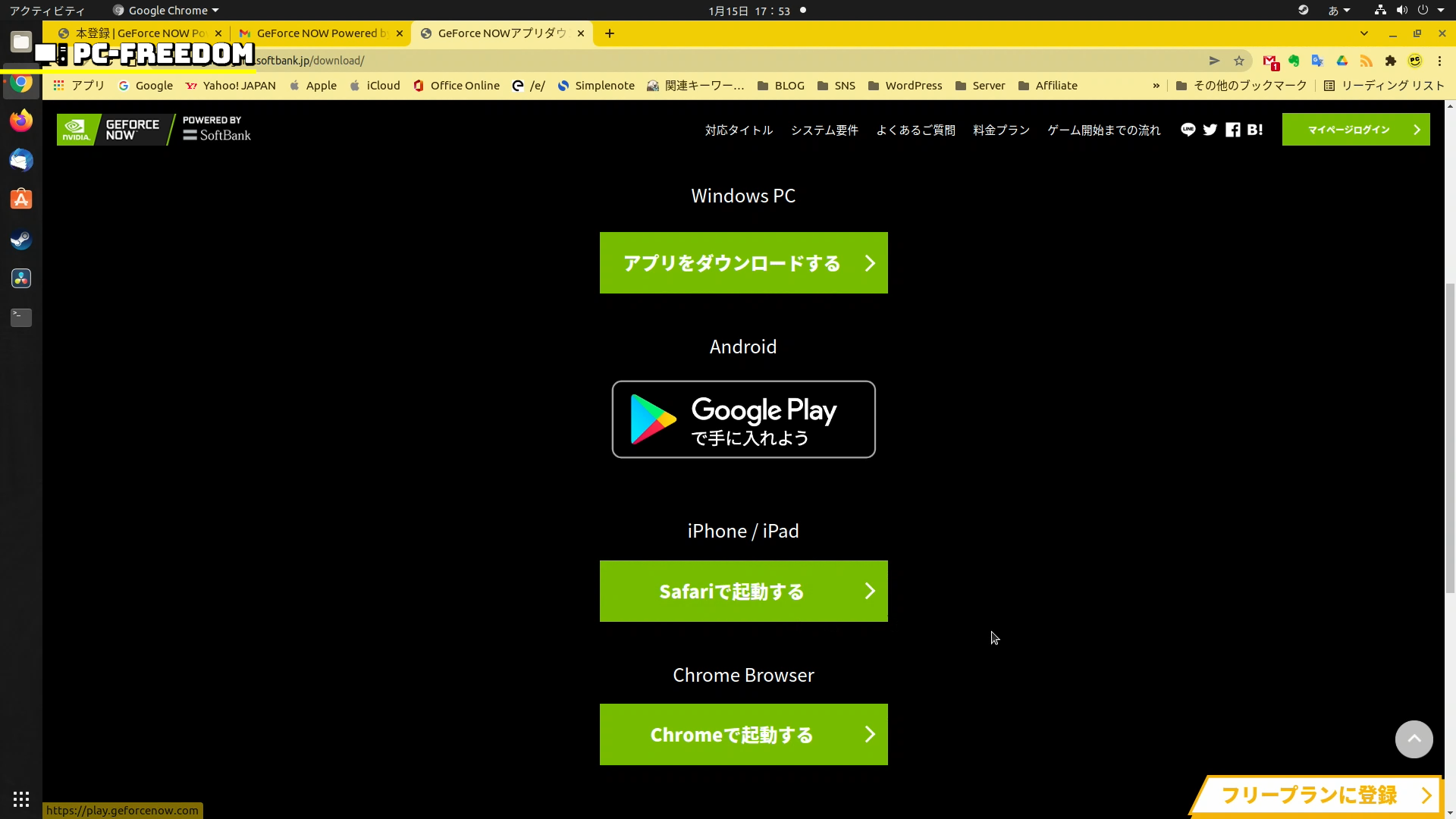Click the Hatena B! bookmark icon

tap(1255, 130)
